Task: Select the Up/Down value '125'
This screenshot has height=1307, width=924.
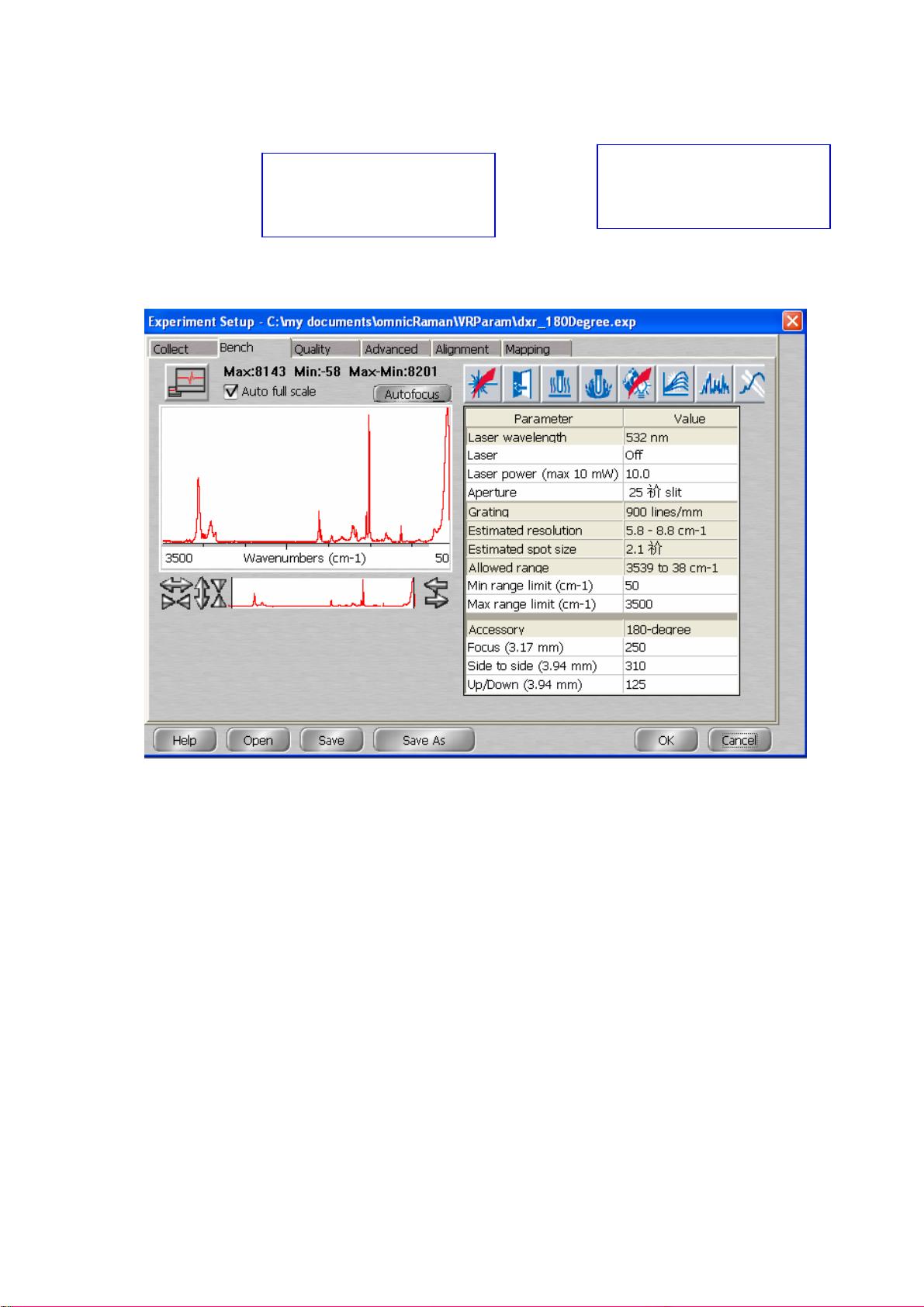Action: click(680, 685)
